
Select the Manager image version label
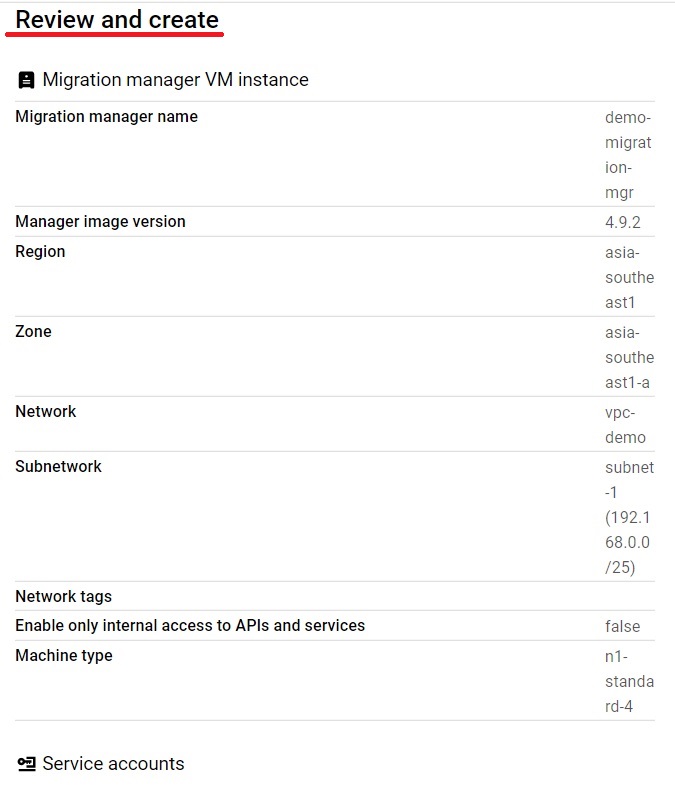(x=101, y=222)
